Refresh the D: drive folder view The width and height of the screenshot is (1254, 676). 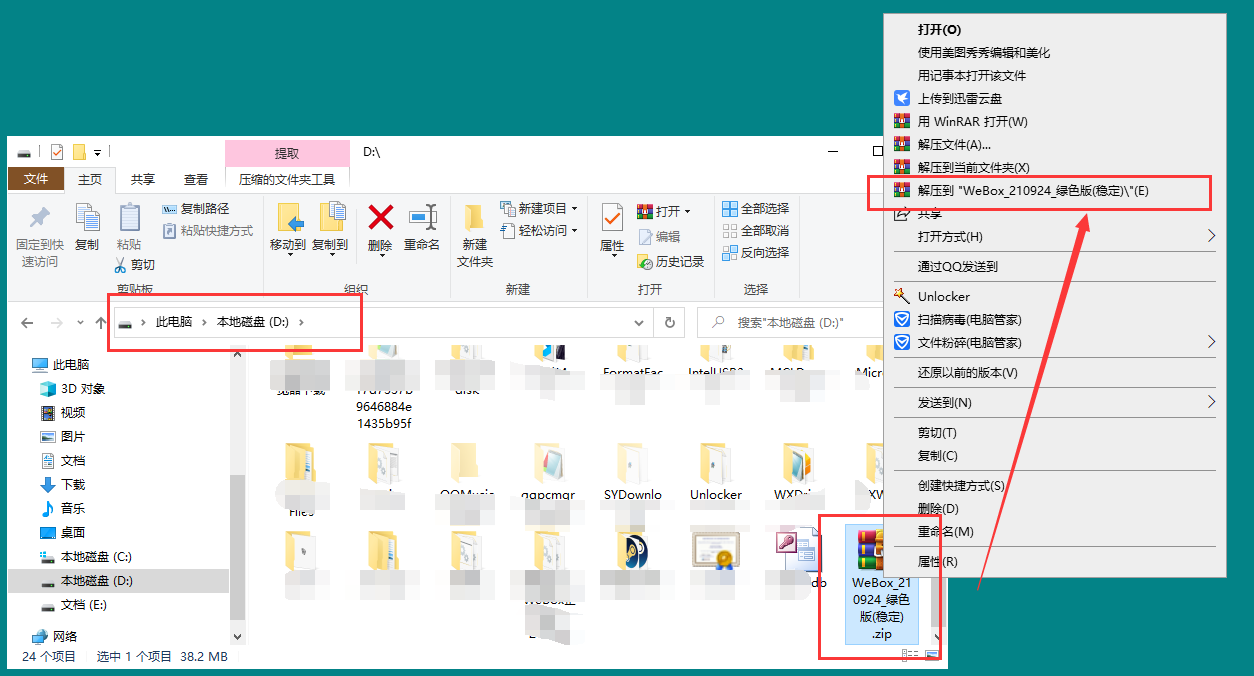[669, 323]
